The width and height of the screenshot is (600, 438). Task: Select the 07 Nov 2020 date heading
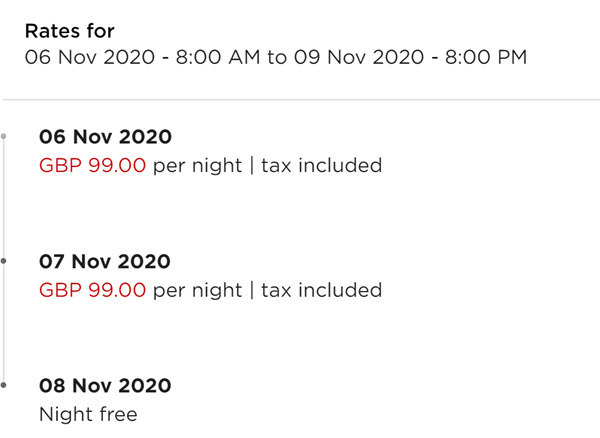click(x=105, y=262)
